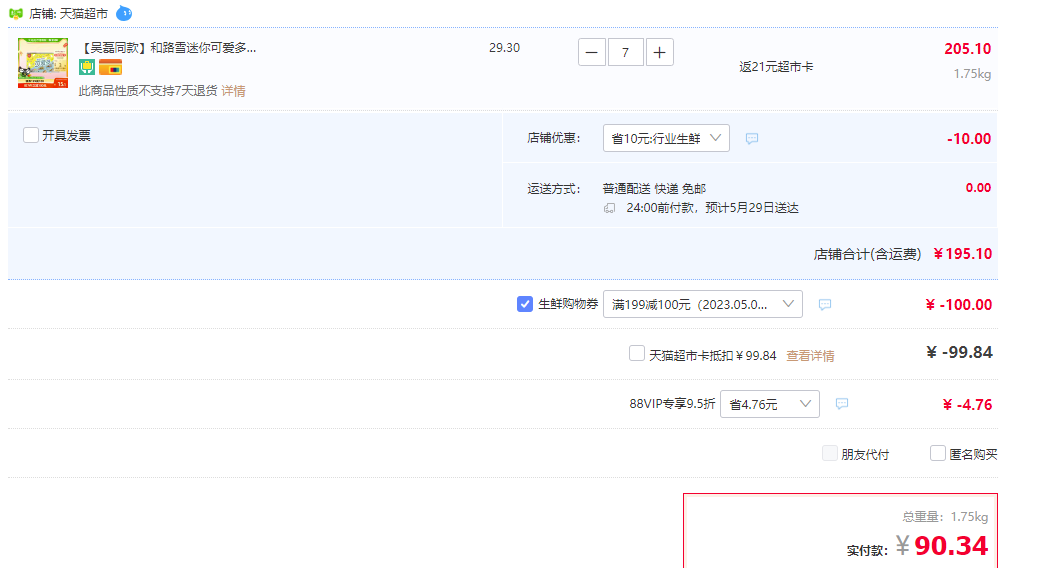1047x568 pixels.
Task: Click the quantity input field showing 7
Action: [x=625, y=52]
